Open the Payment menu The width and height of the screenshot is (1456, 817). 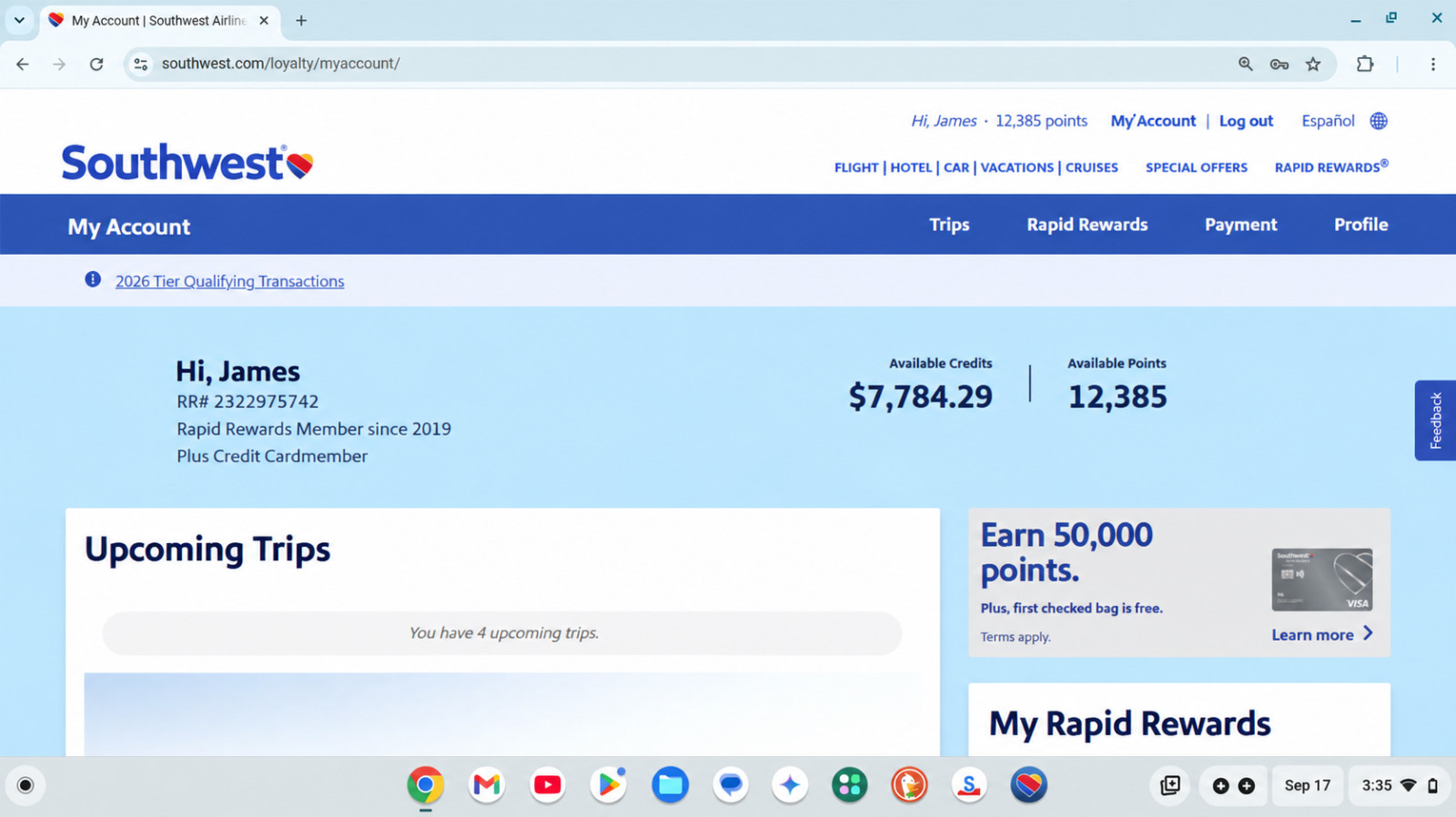pyautogui.click(x=1241, y=225)
